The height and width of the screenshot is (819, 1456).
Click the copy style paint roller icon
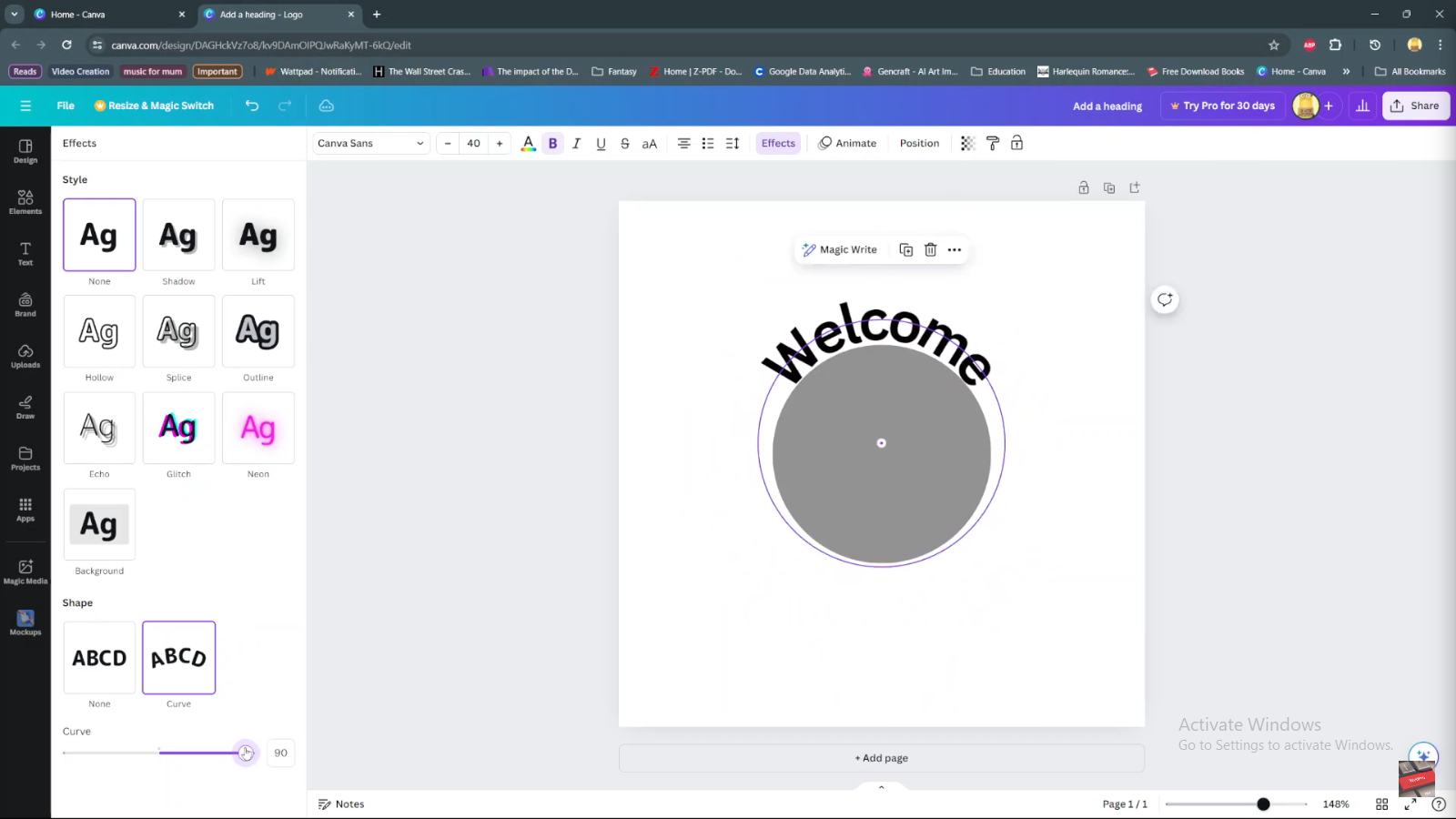pos(993,143)
